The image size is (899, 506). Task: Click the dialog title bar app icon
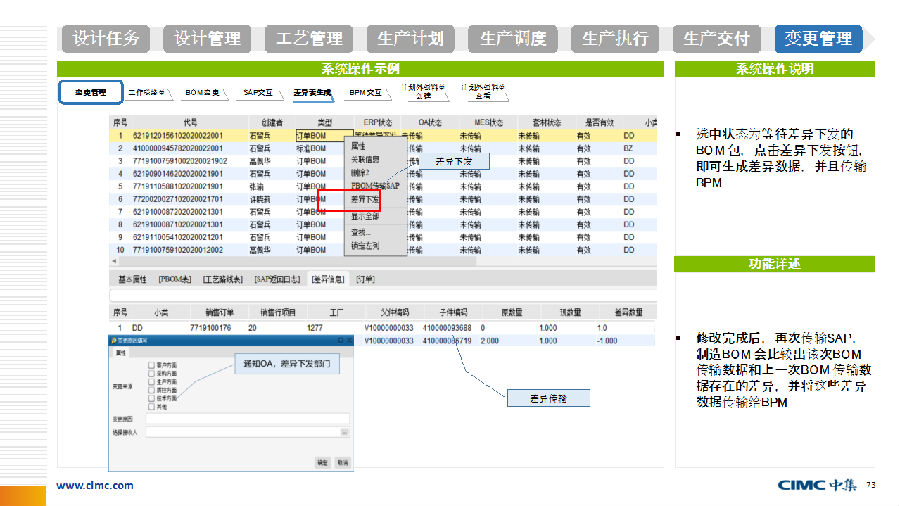114,341
